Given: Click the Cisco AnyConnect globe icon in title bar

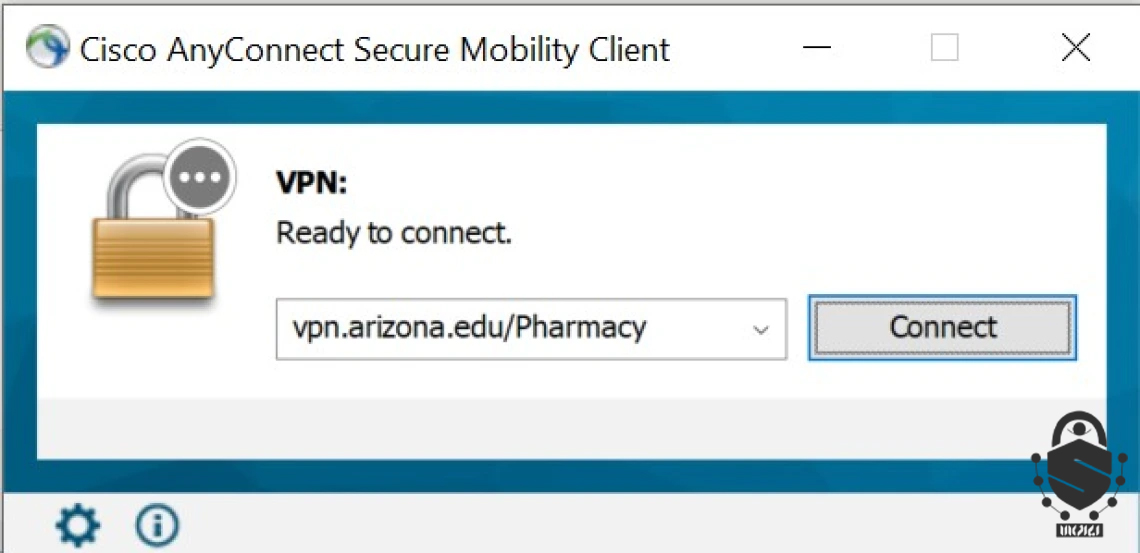Looking at the screenshot, I should (47, 47).
